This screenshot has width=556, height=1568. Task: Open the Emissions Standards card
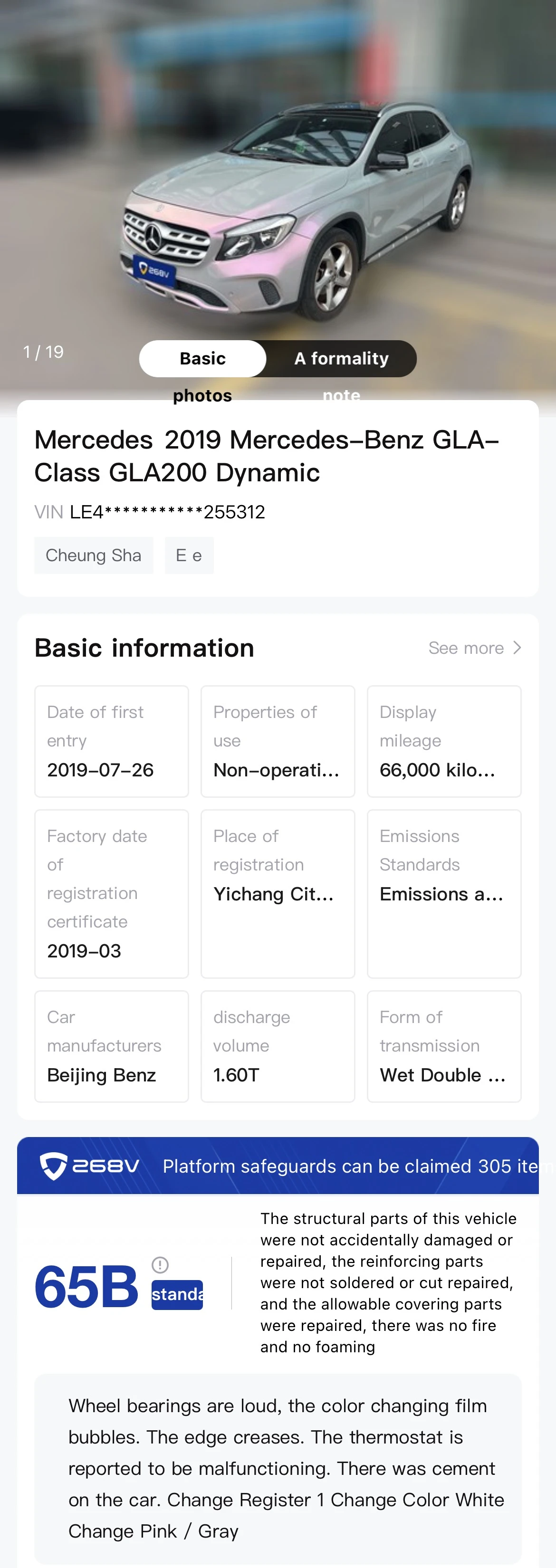444,894
